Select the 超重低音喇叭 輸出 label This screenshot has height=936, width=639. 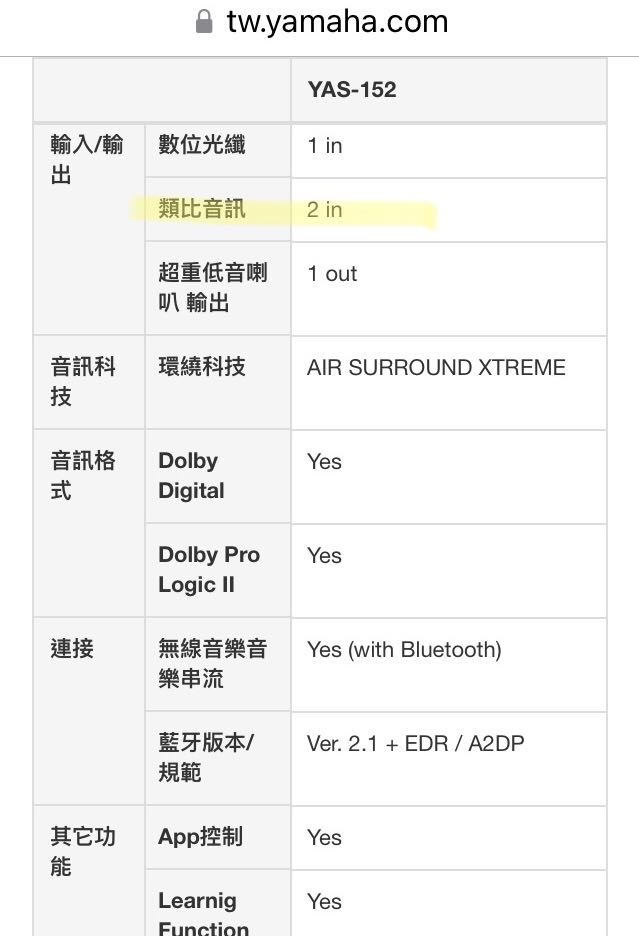pyautogui.click(x=213, y=287)
